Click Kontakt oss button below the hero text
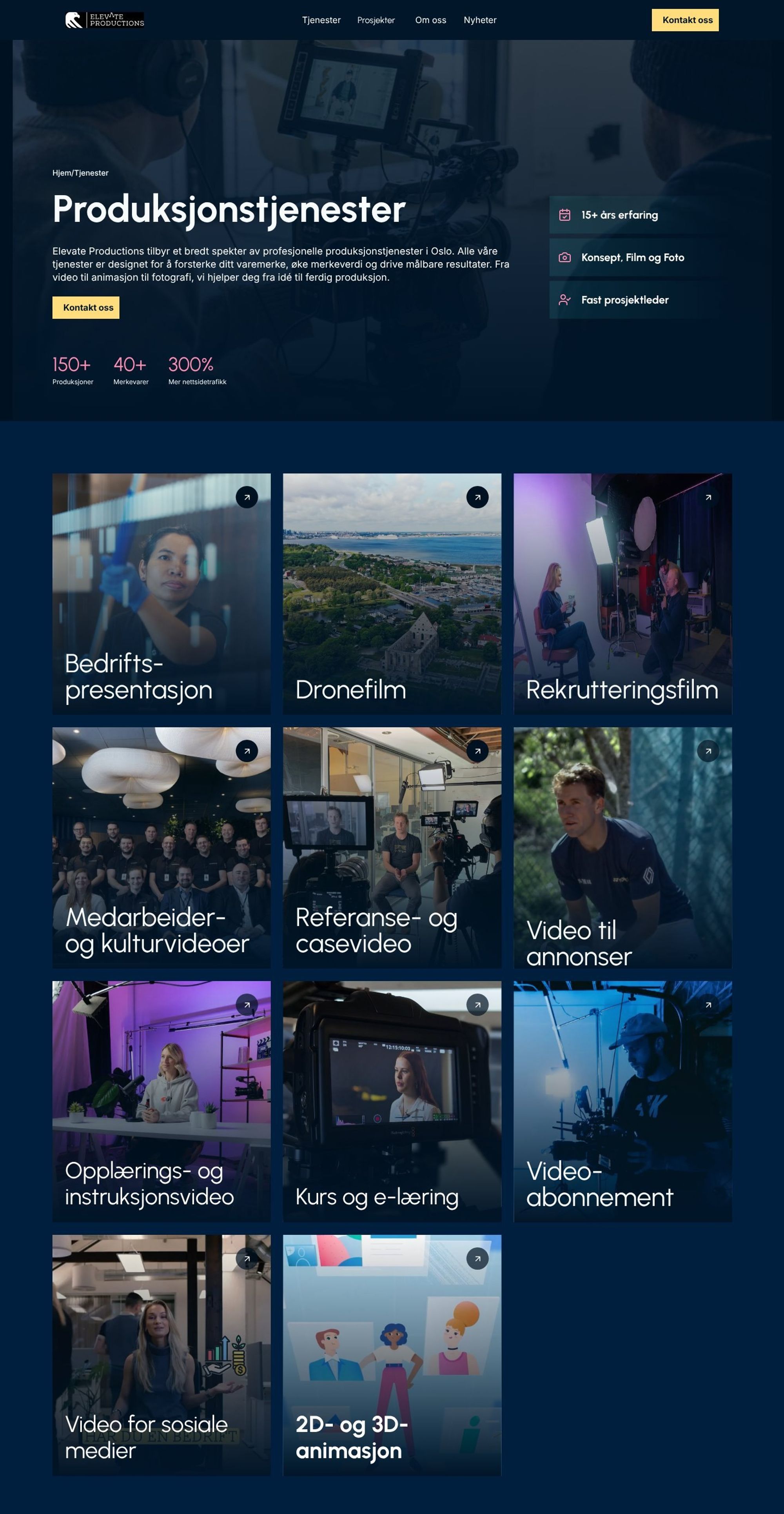The image size is (784, 1514). (x=86, y=307)
